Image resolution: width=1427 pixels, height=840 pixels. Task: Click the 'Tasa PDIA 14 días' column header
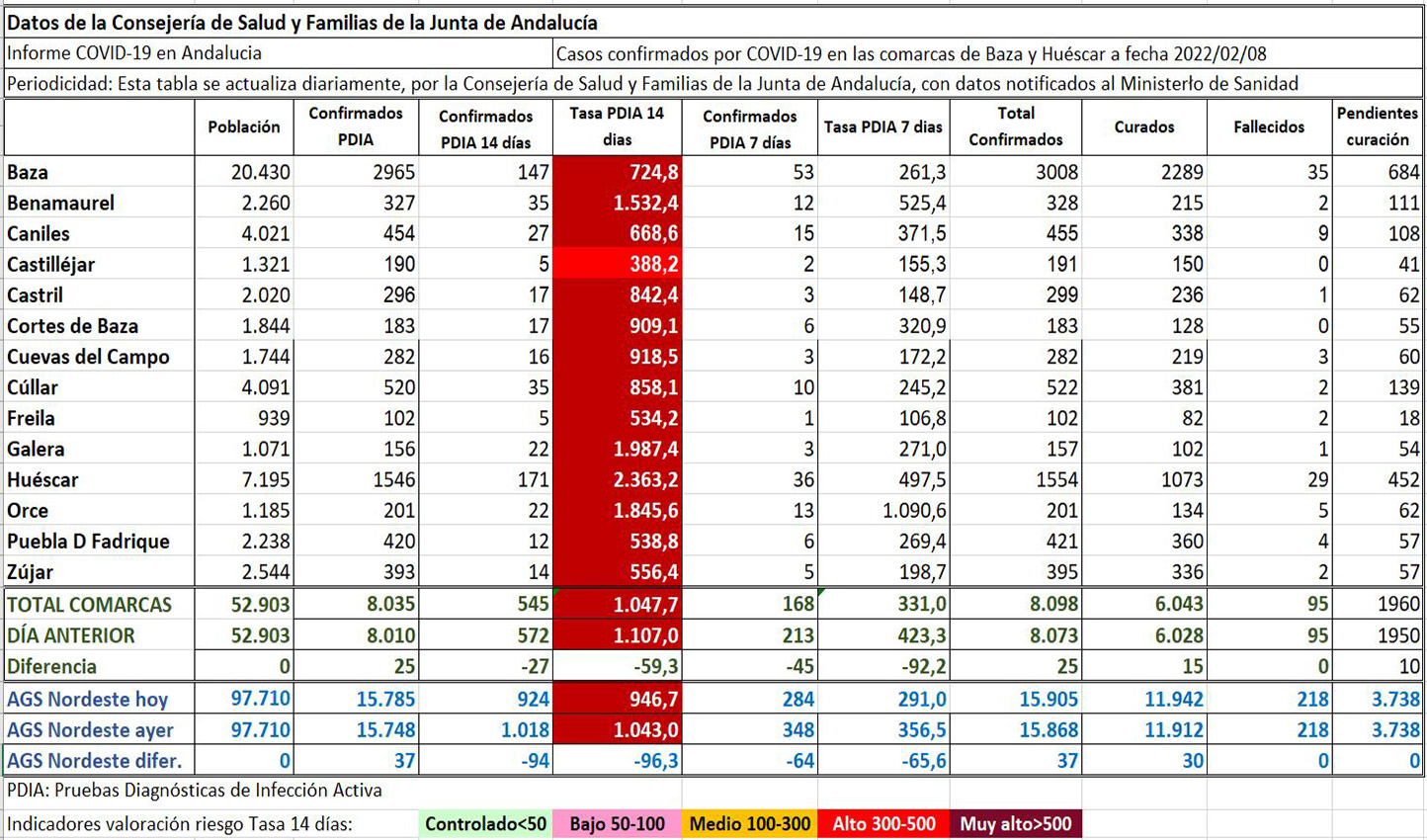click(x=617, y=127)
